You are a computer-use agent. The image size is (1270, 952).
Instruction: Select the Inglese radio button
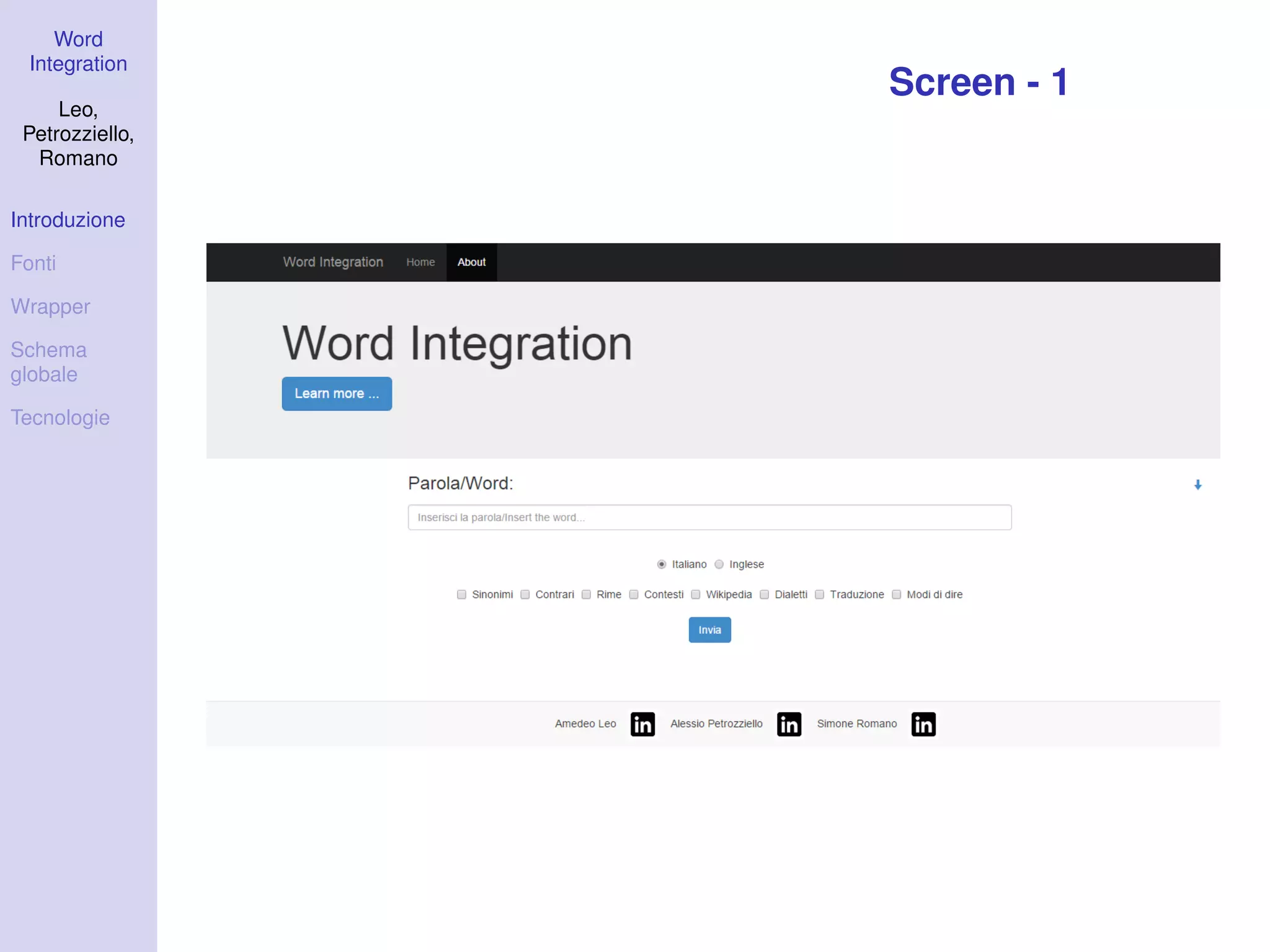[x=719, y=564]
